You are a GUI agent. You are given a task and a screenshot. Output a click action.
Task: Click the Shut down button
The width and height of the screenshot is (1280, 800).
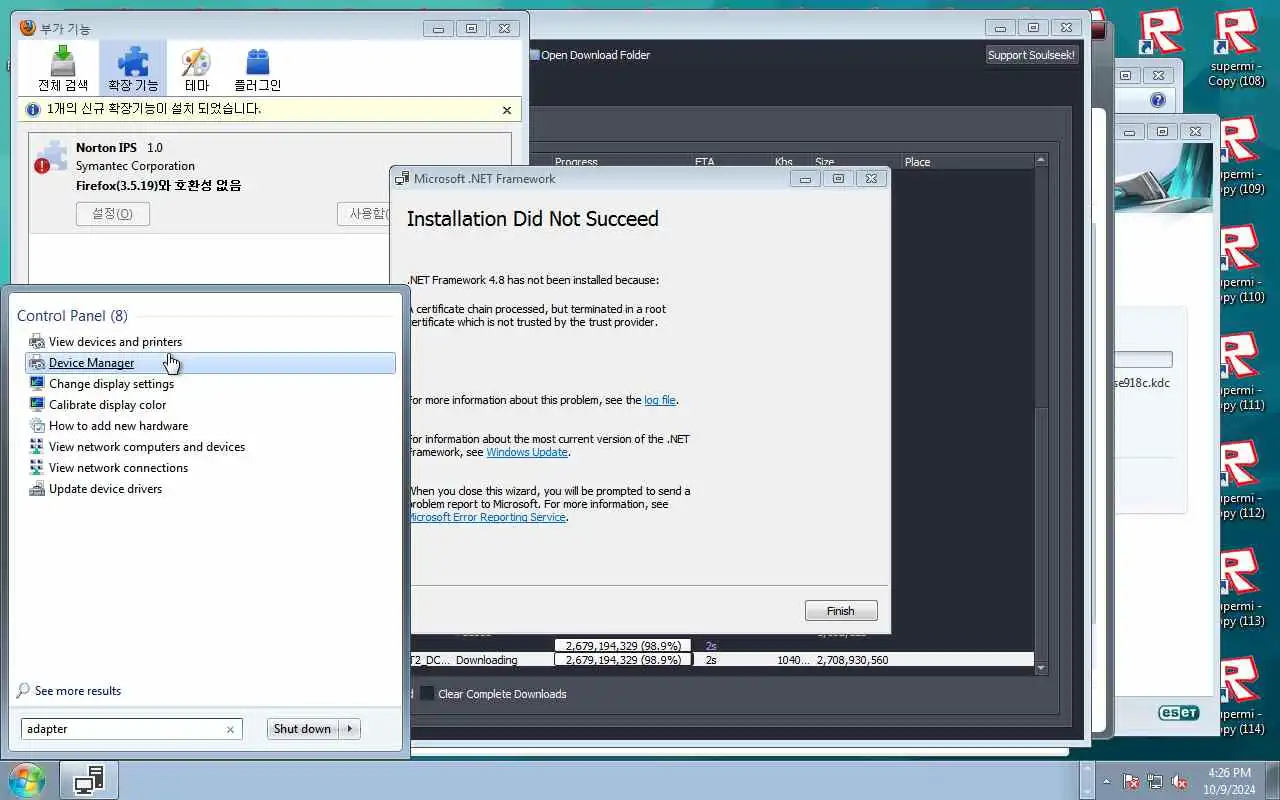[x=302, y=729]
